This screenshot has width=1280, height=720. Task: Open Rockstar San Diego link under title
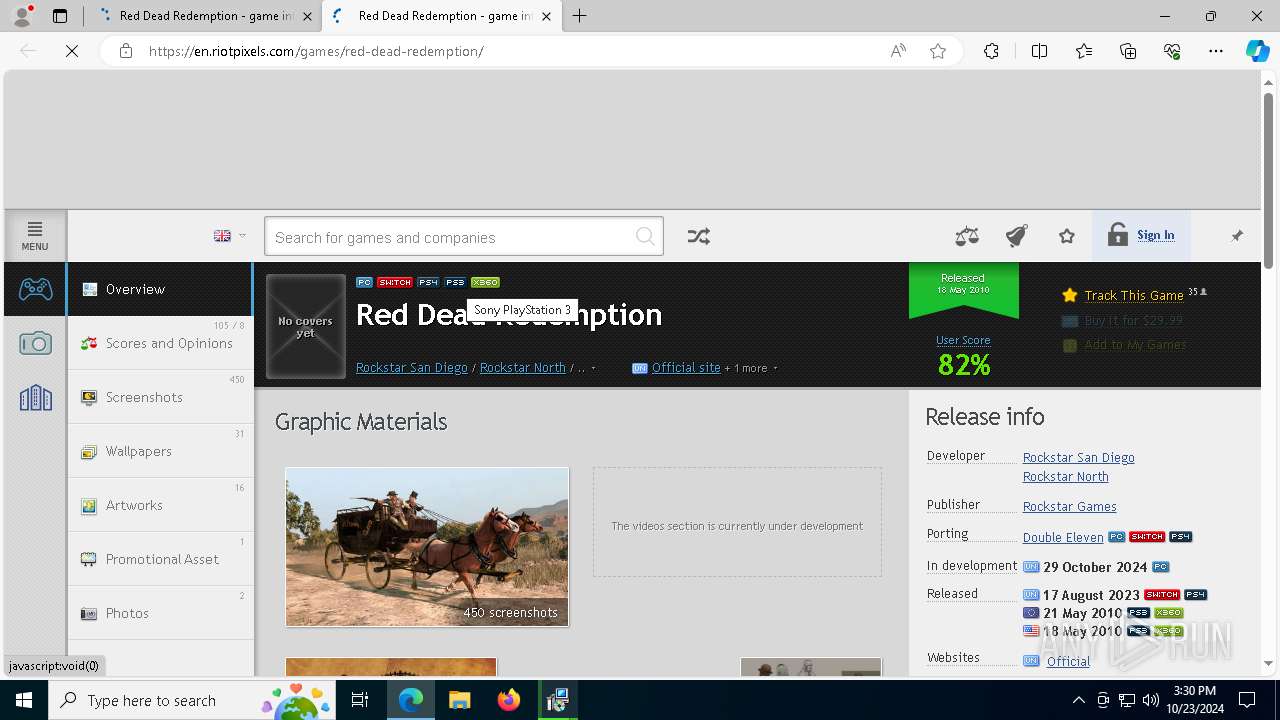[412, 368]
